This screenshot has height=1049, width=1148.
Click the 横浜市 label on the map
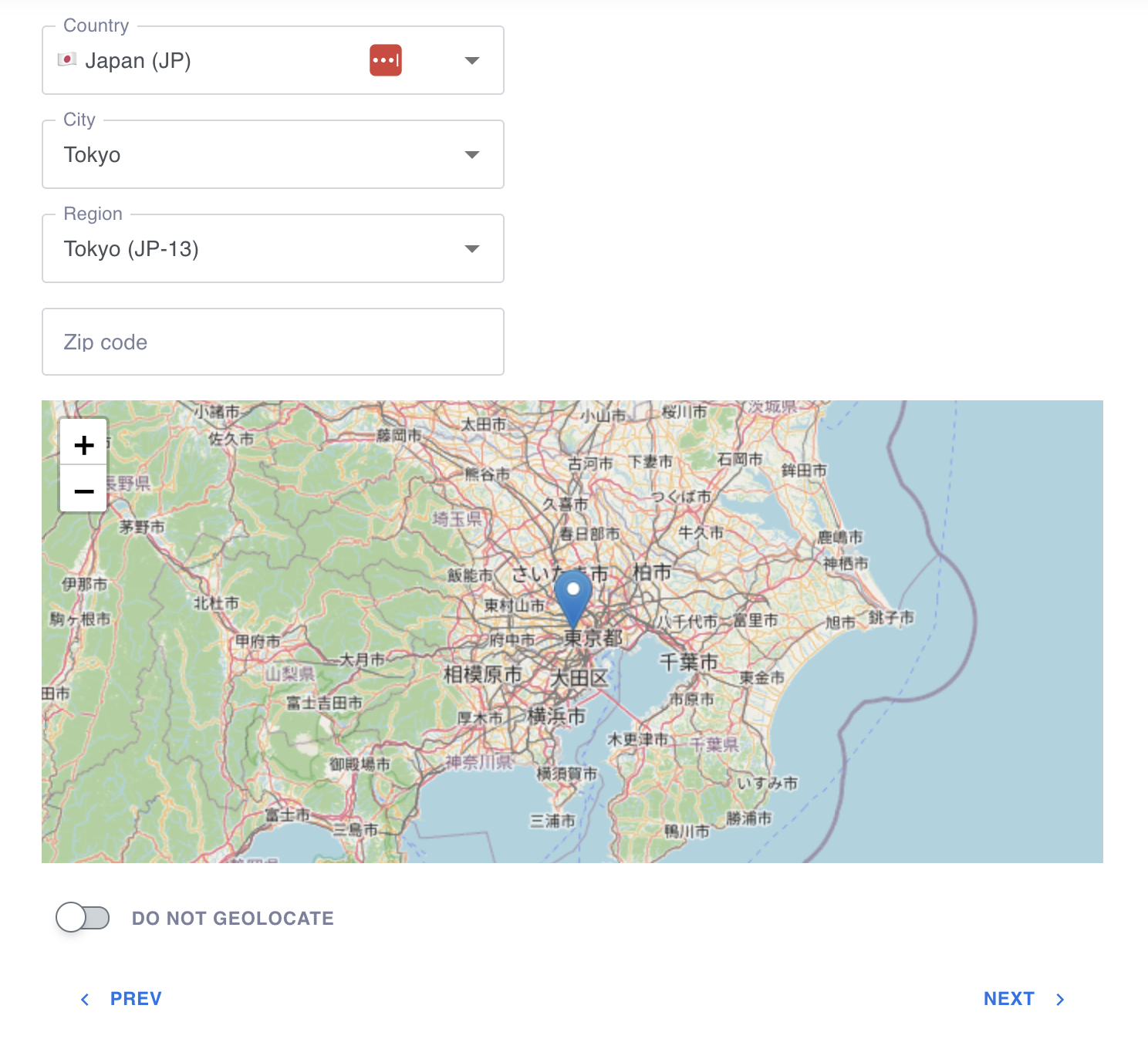point(556,715)
